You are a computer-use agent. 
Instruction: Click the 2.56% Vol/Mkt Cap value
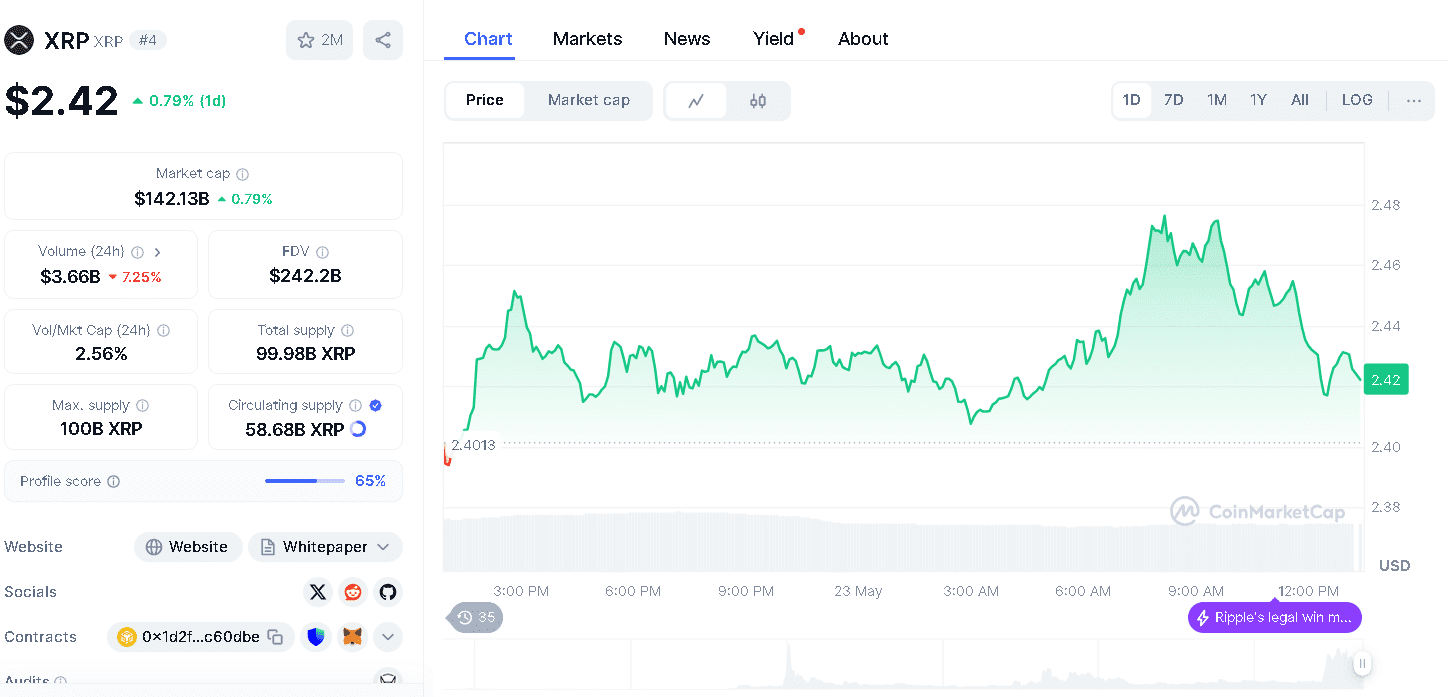pos(101,354)
